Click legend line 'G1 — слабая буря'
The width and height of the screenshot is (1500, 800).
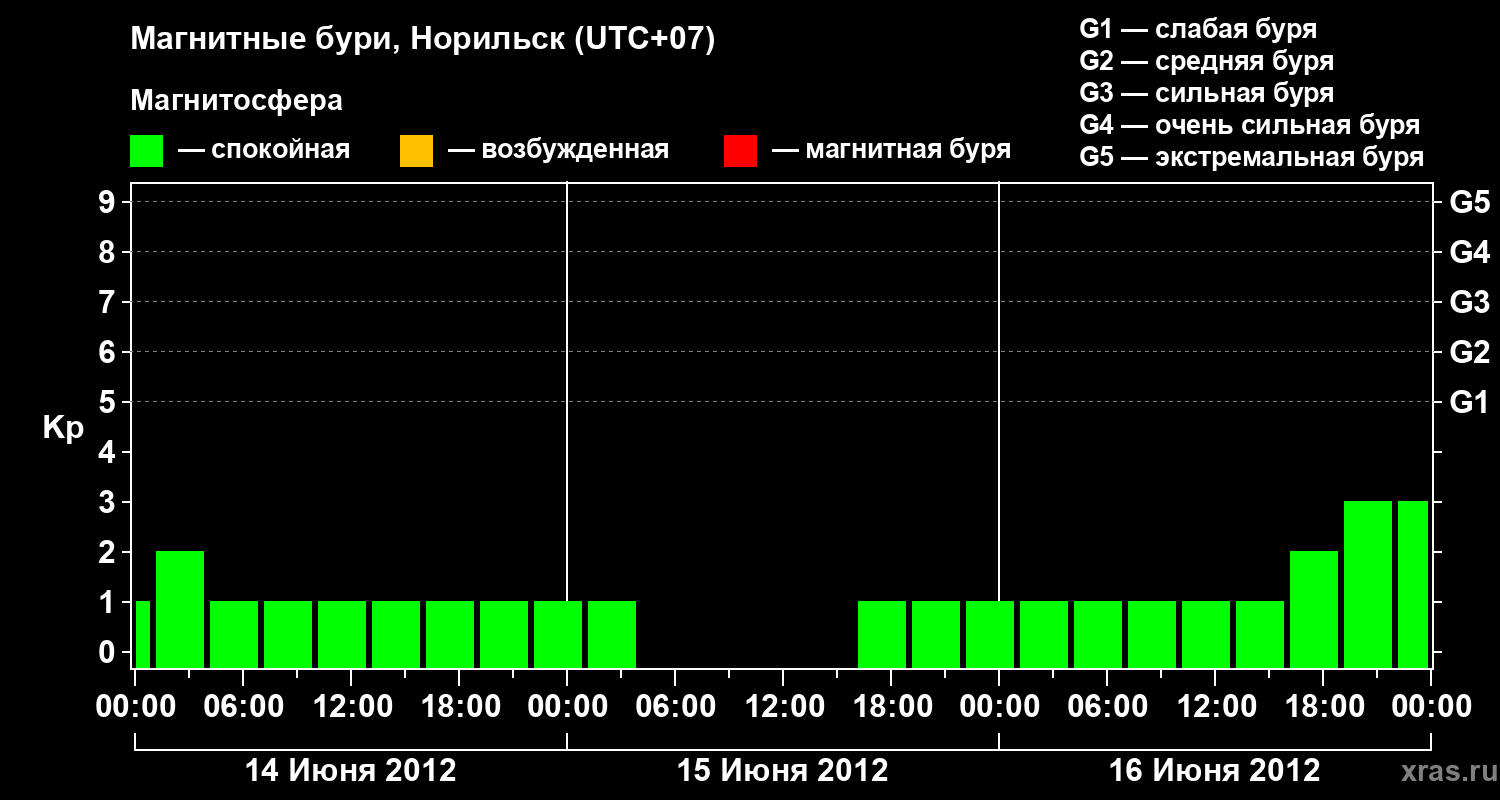[1198, 29]
